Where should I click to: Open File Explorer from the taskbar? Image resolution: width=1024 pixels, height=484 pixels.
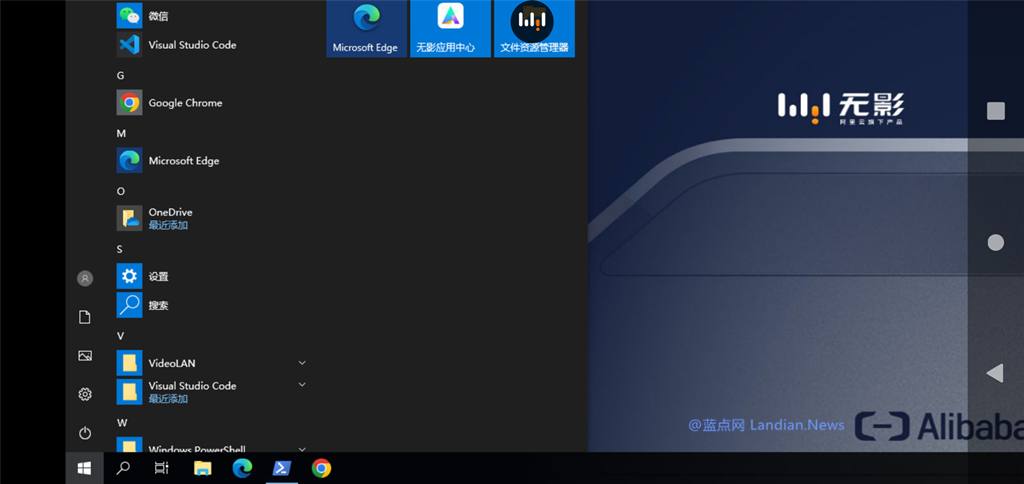click(x=203, y=468)
